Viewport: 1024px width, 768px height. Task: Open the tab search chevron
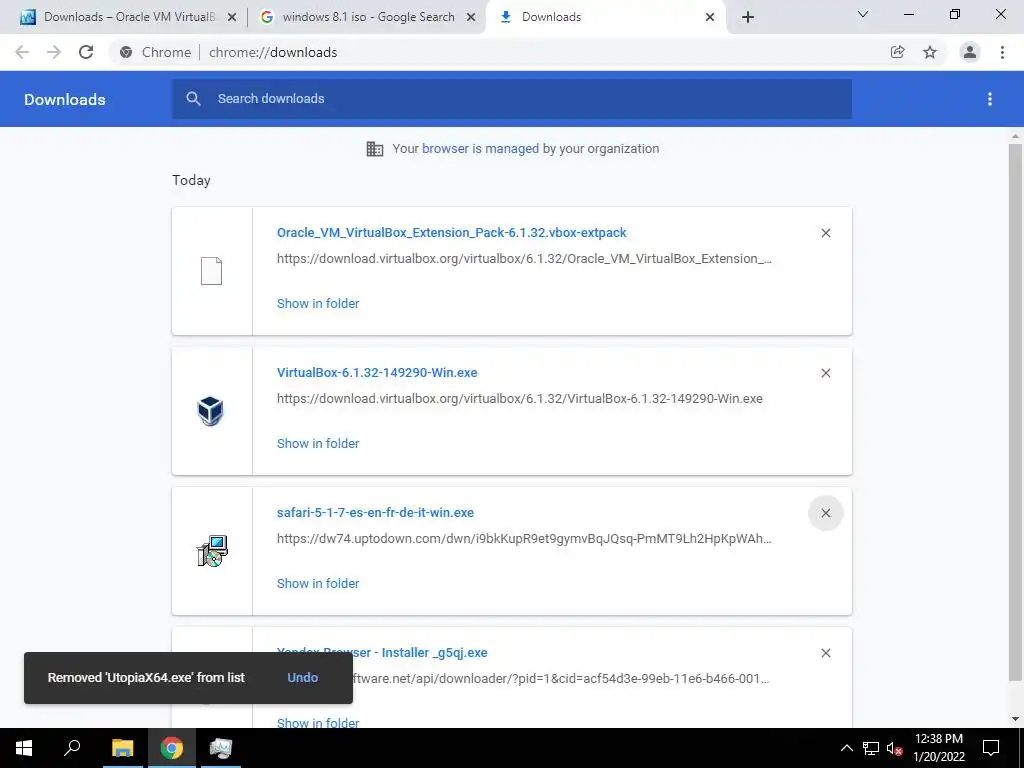point(863,14)
